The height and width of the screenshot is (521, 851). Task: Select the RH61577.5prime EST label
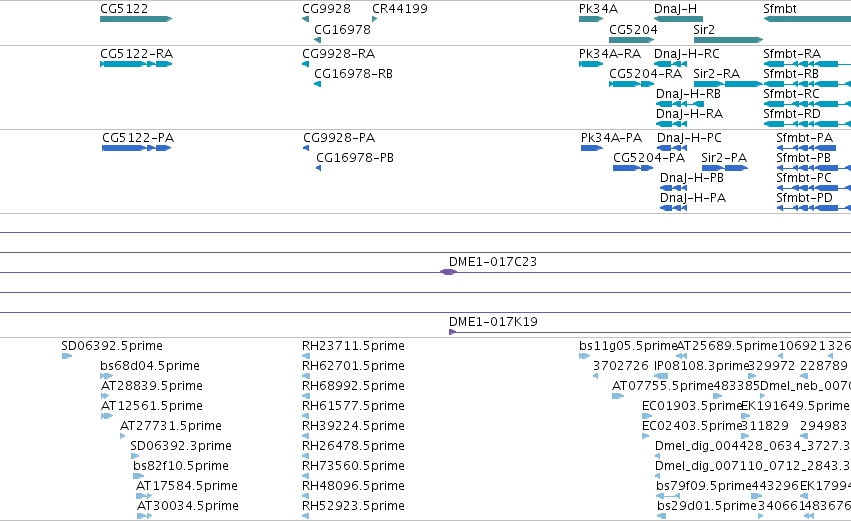coord(353,406)
